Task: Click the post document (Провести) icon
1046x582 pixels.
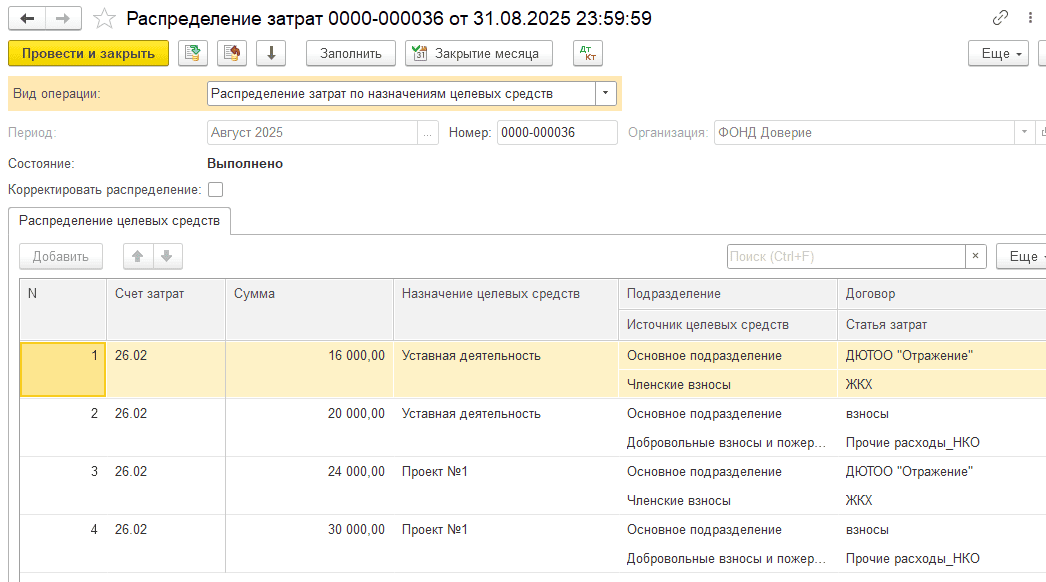Action: 232,53
